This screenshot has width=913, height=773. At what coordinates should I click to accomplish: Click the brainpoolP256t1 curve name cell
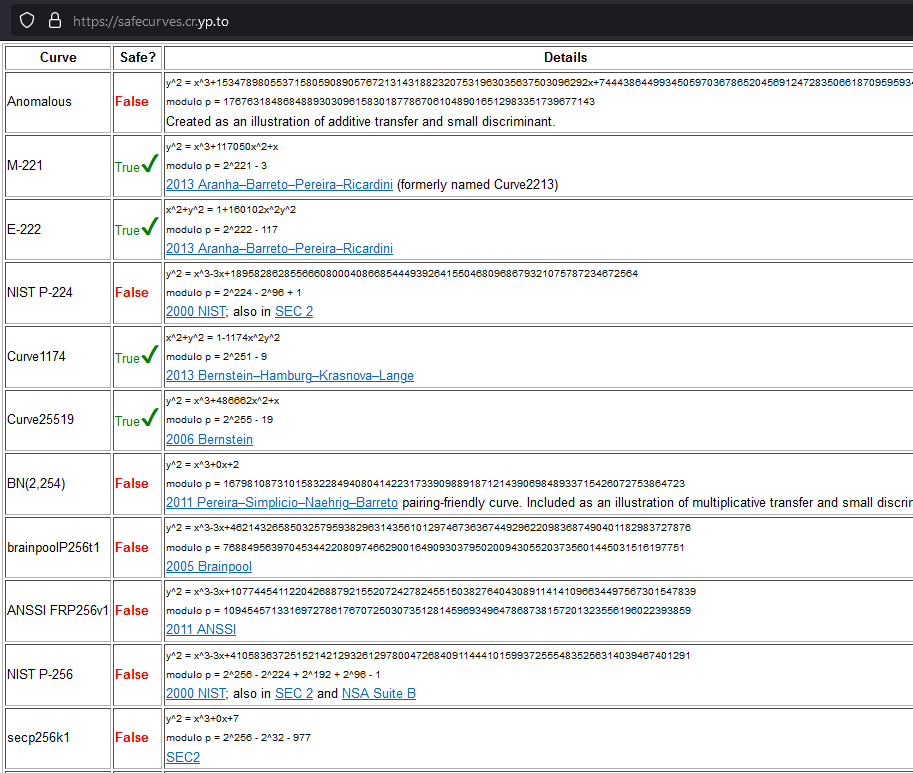click(58, 548)
